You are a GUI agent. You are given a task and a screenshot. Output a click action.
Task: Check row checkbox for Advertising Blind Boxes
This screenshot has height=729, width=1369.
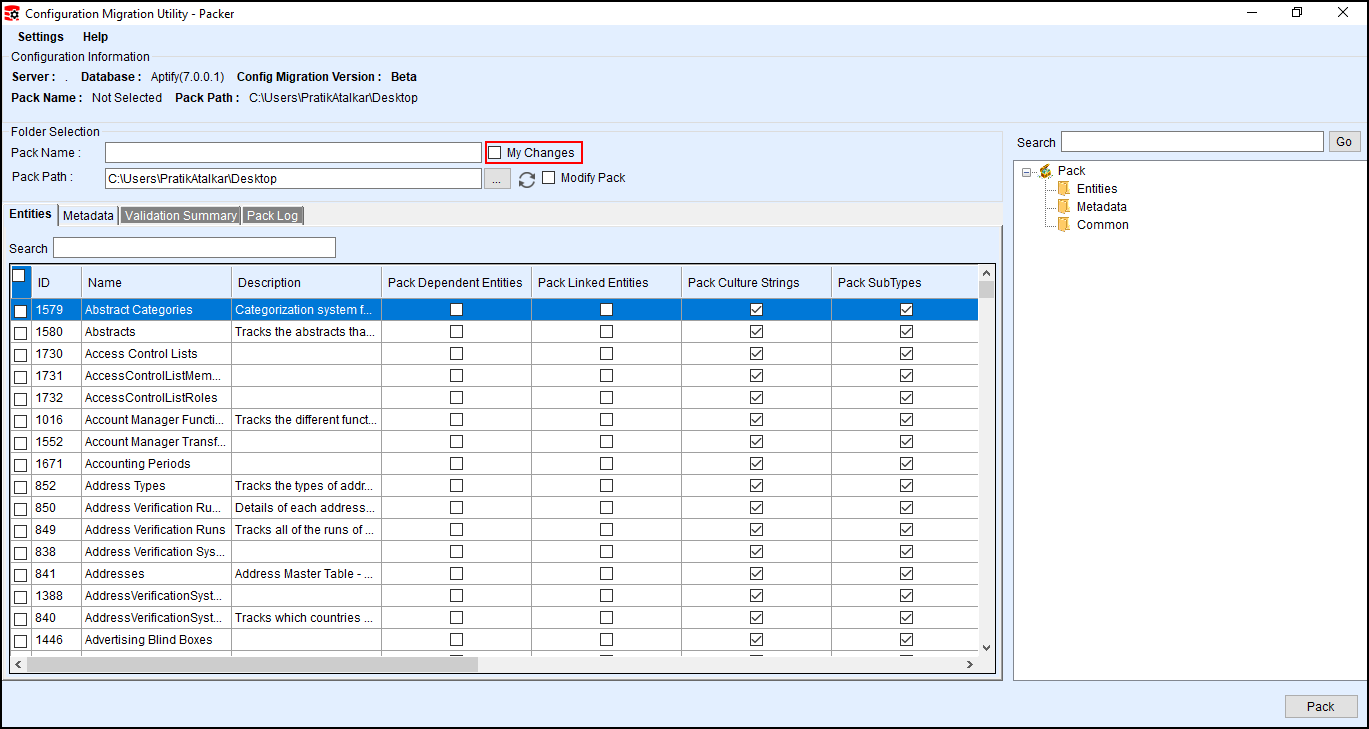20,640
